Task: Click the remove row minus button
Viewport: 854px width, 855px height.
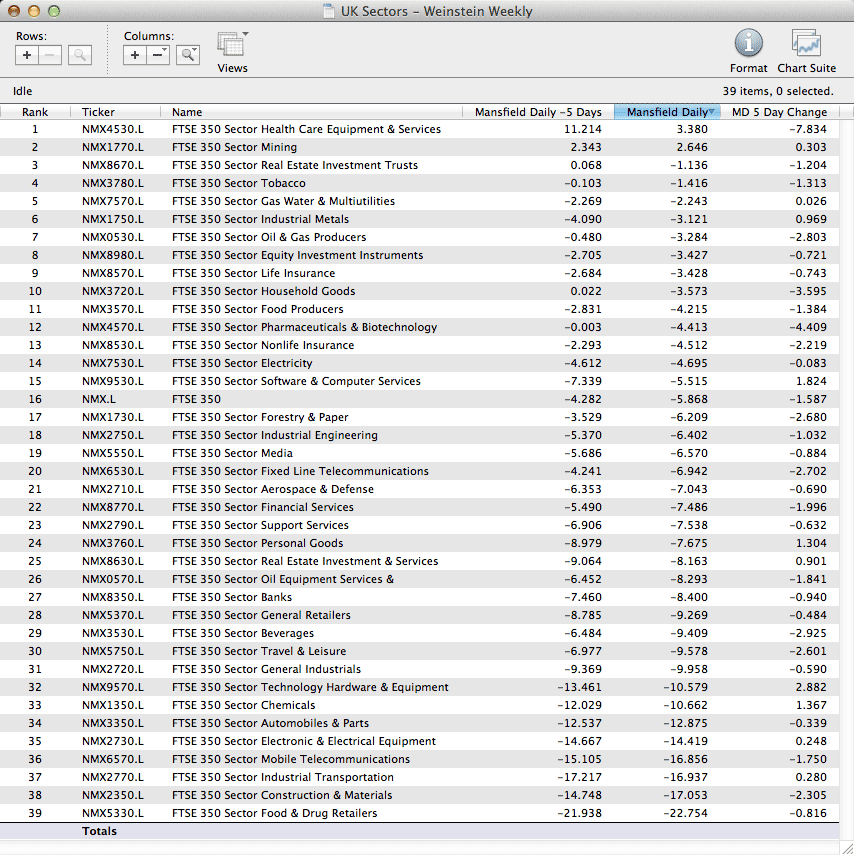Action: pyautogui.click(x=50, y=56)
